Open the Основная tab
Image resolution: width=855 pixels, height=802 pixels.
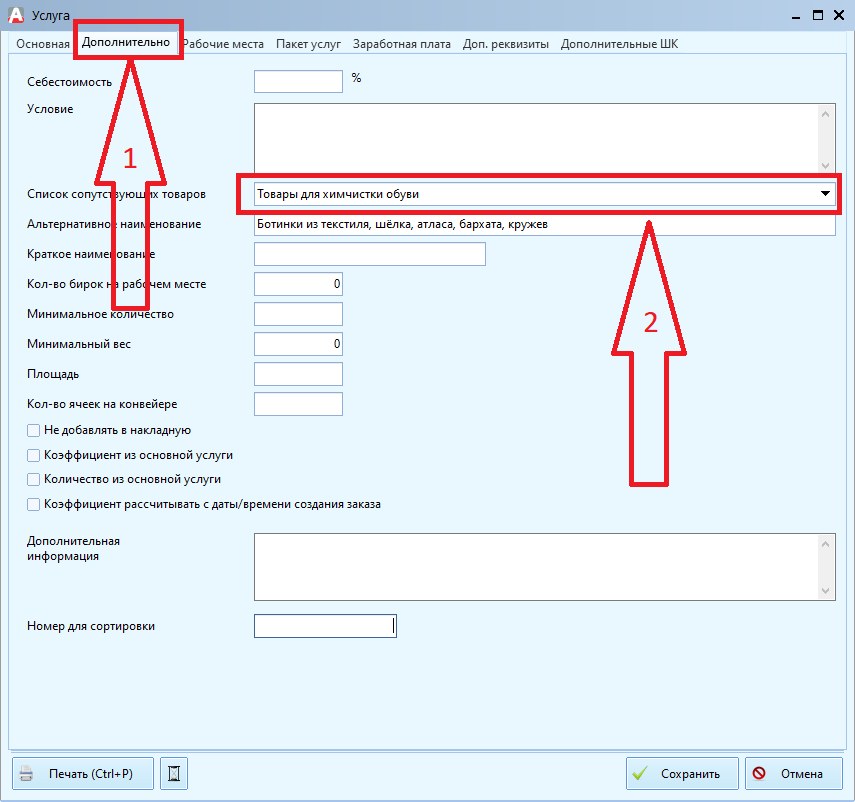click(x=43, y=44)
